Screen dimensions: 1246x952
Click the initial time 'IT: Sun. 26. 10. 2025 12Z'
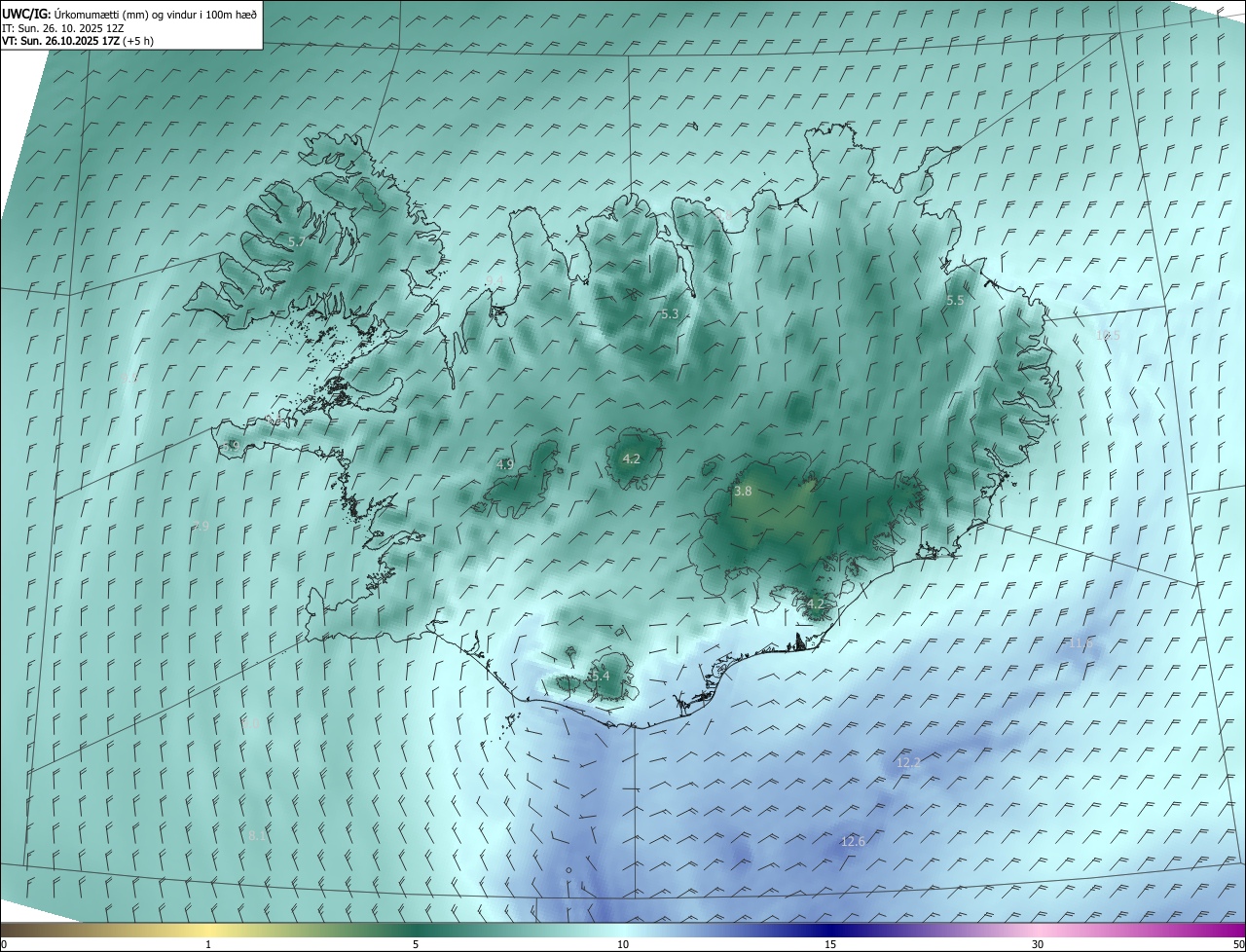click(63, 28)
